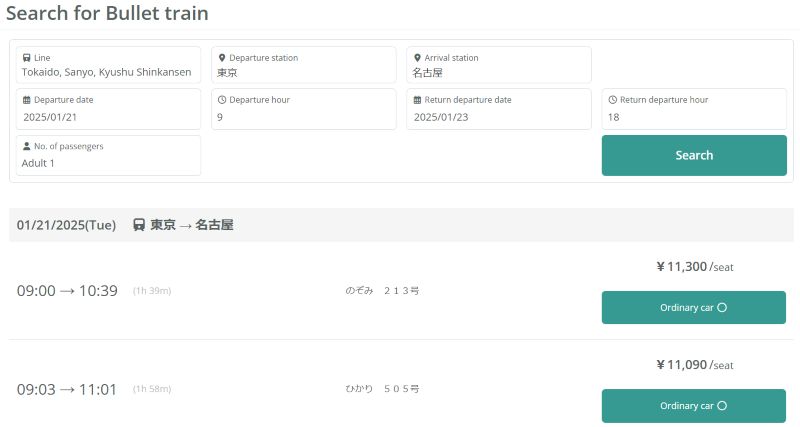Click the calendar icon for Departure date
Image resolution: width=800 pixels, height=427 pixels.
click(27, 100)
